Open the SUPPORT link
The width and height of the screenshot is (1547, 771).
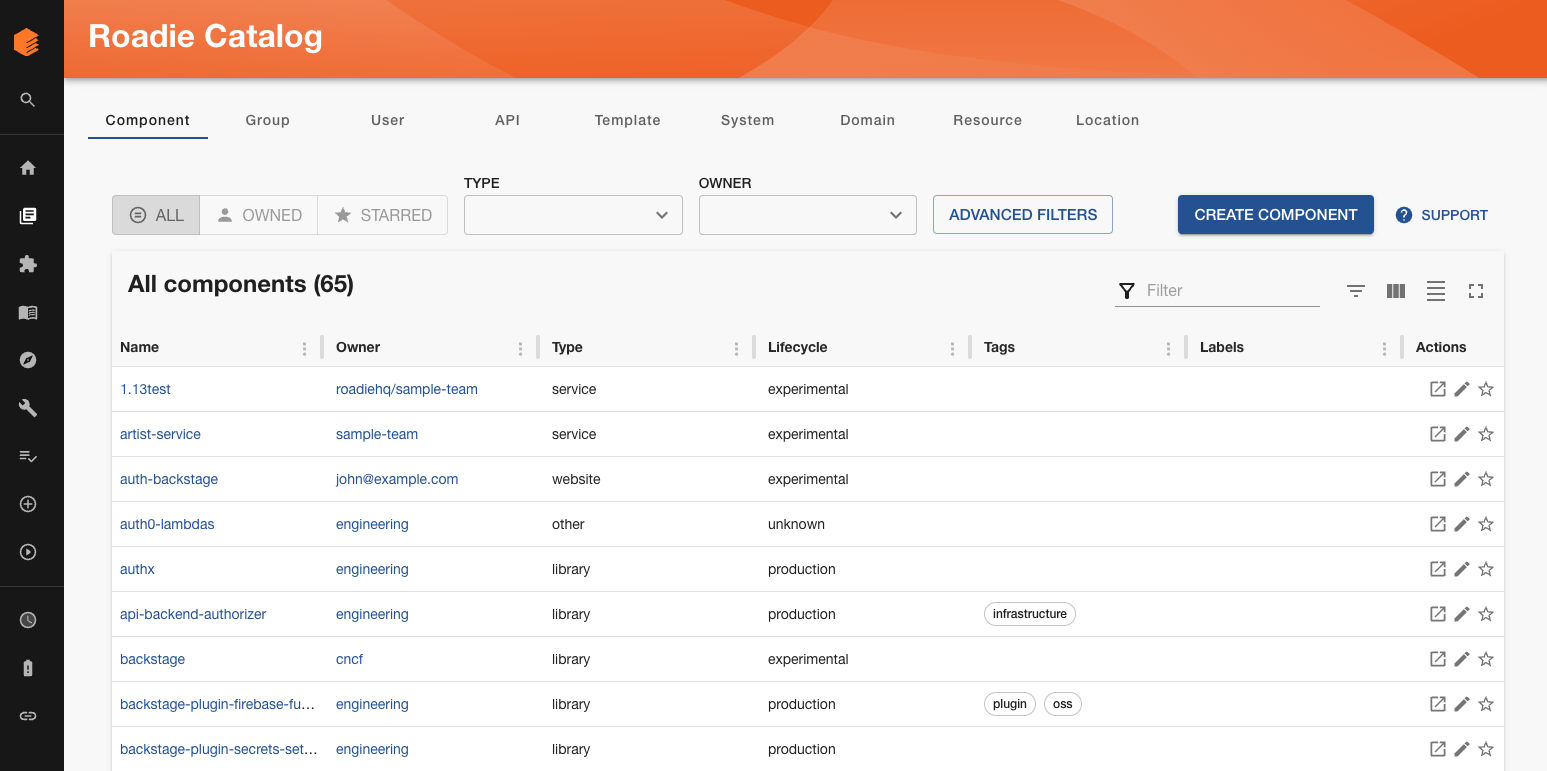(1442, 215)
